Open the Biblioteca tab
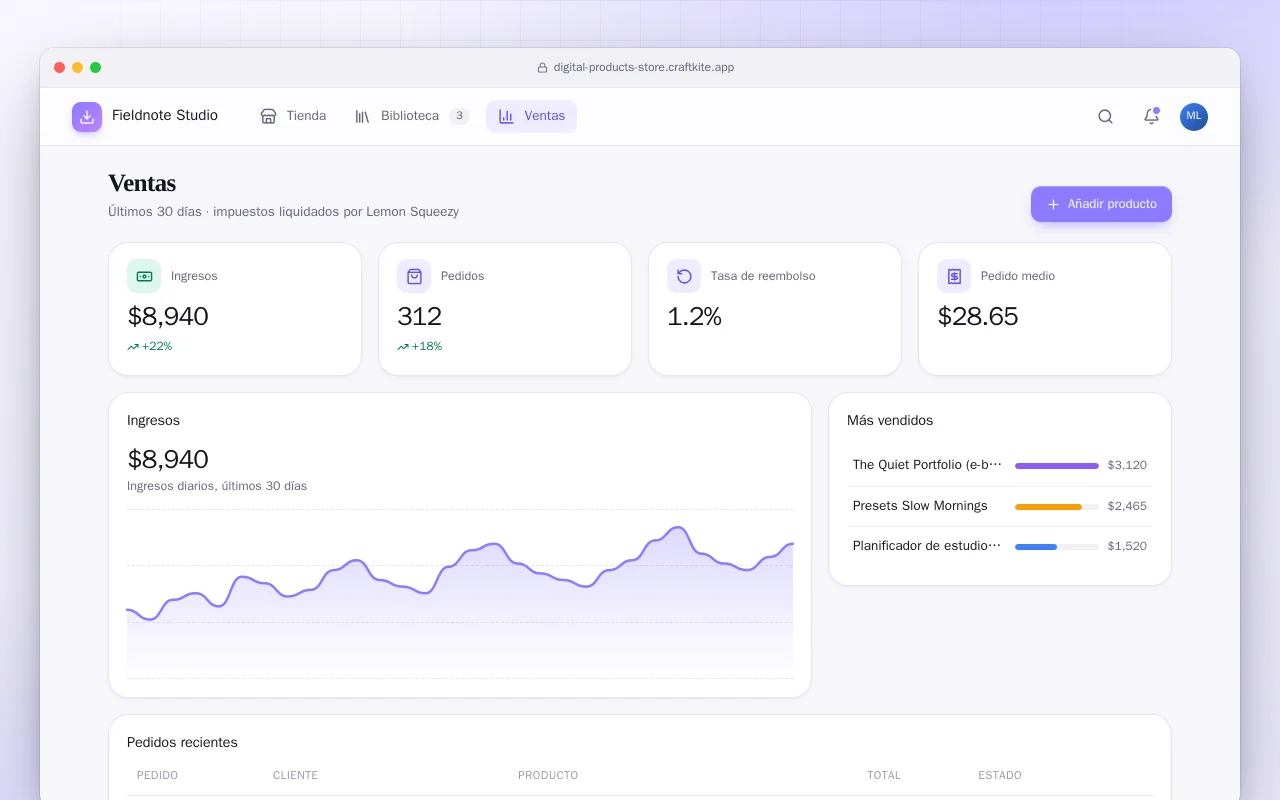The height and width of the screenshot is (800, 1280). [x=411, y=116]
